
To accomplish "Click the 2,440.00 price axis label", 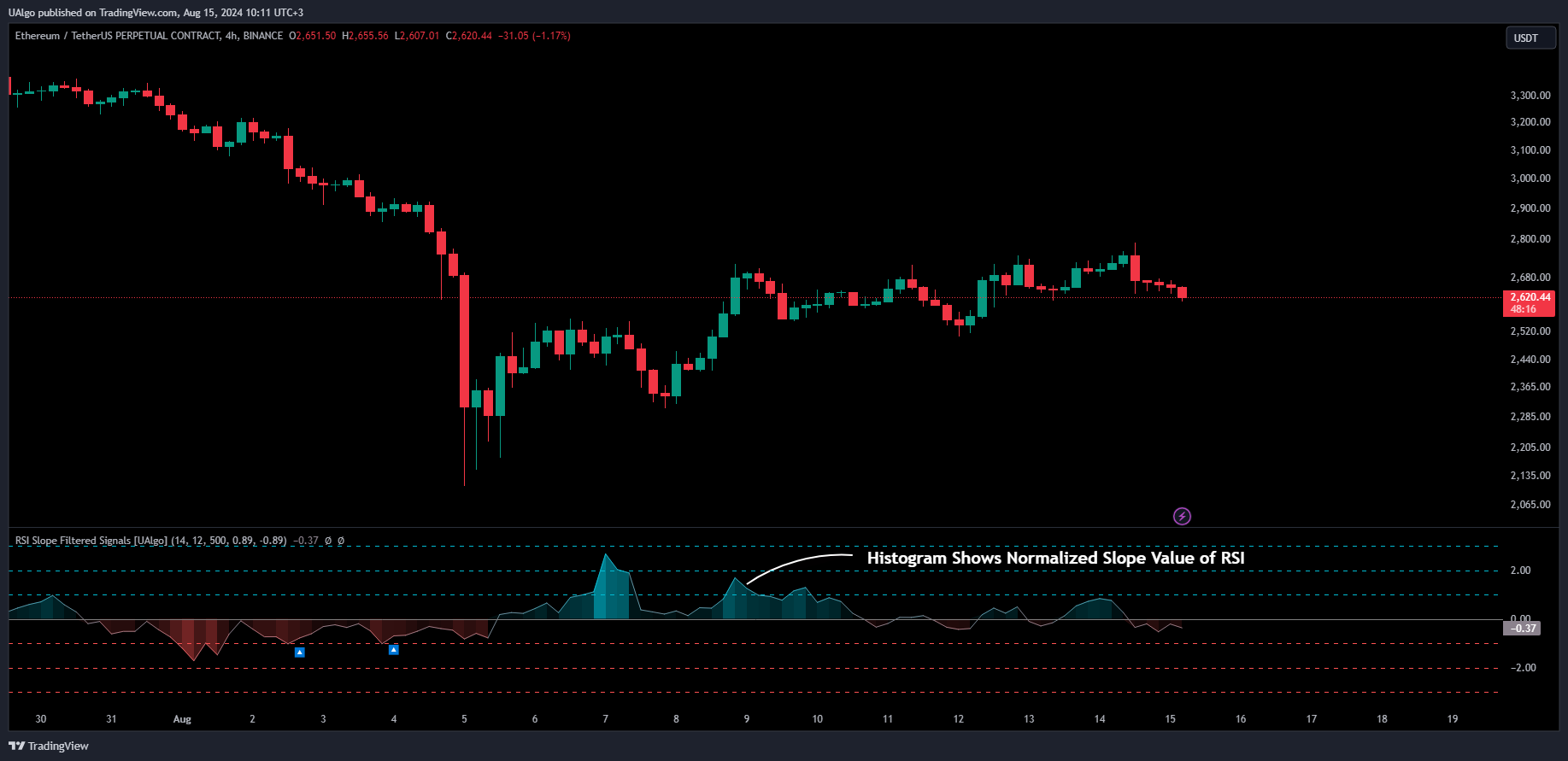I will click(1530, 360).
